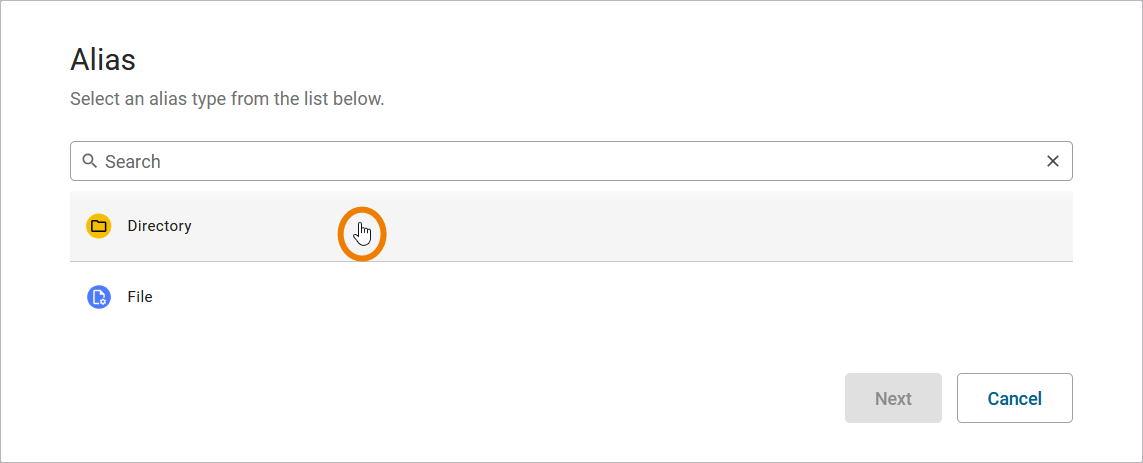Clear the search field with X icon
Viewport: 1143px width, 463px height.
pos(1052,161)
